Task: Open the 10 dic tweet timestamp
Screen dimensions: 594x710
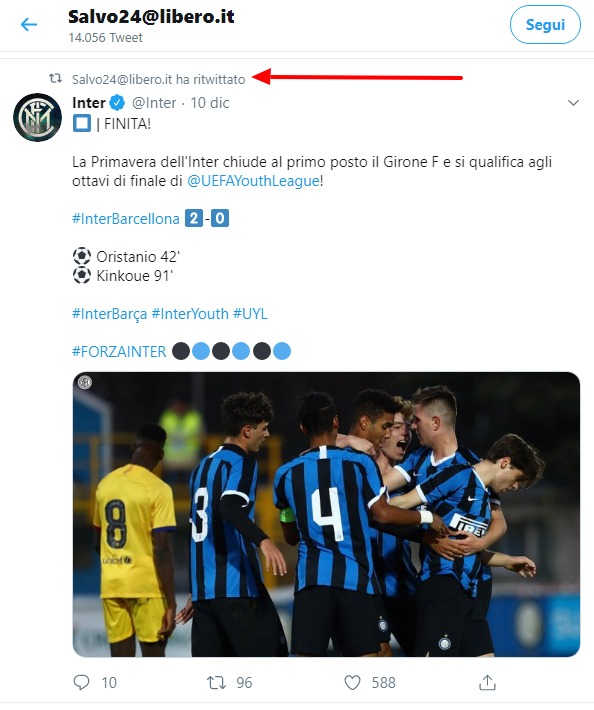Action: point(210,103)
